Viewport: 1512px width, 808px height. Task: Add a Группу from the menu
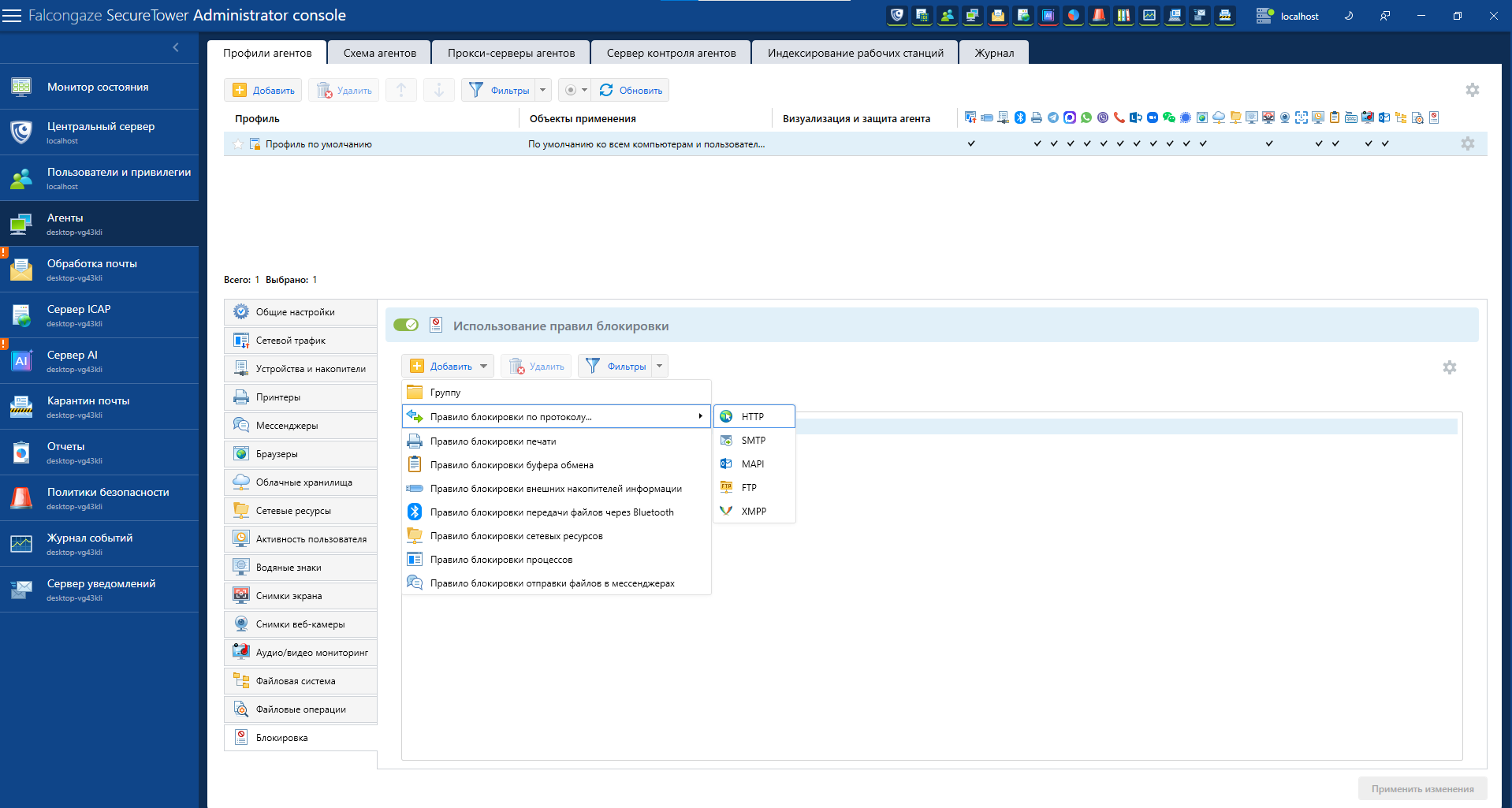[x=557, y=393]
